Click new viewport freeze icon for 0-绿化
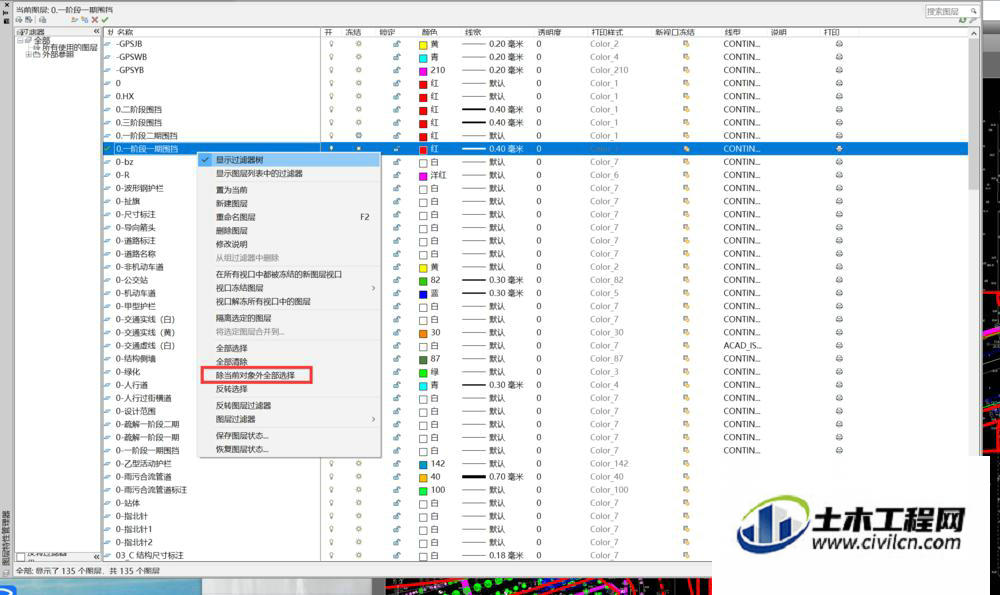 pyautogui.click(x=686, y=372)
